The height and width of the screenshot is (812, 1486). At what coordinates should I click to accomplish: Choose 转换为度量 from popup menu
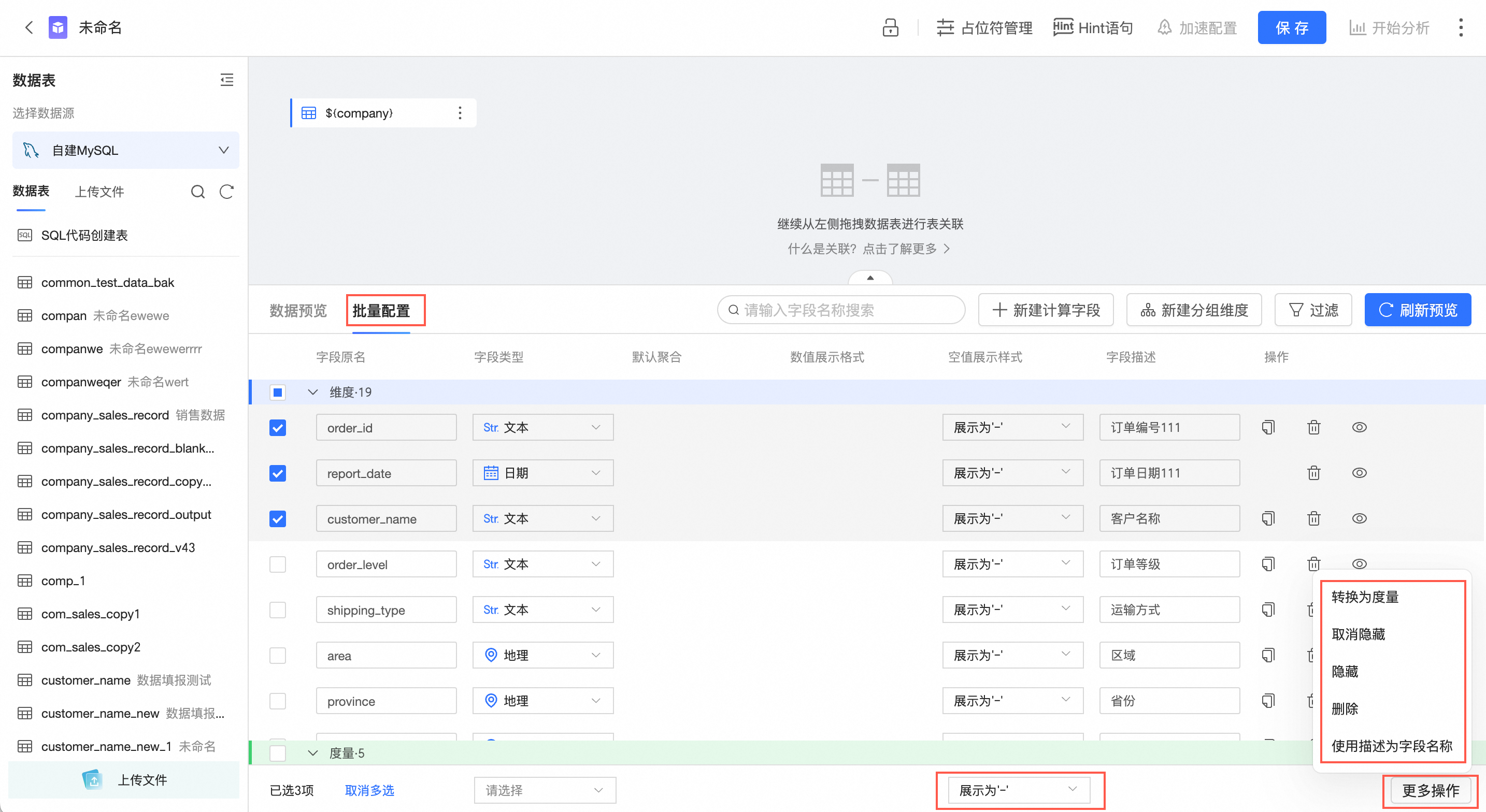tap(1365, 597)
